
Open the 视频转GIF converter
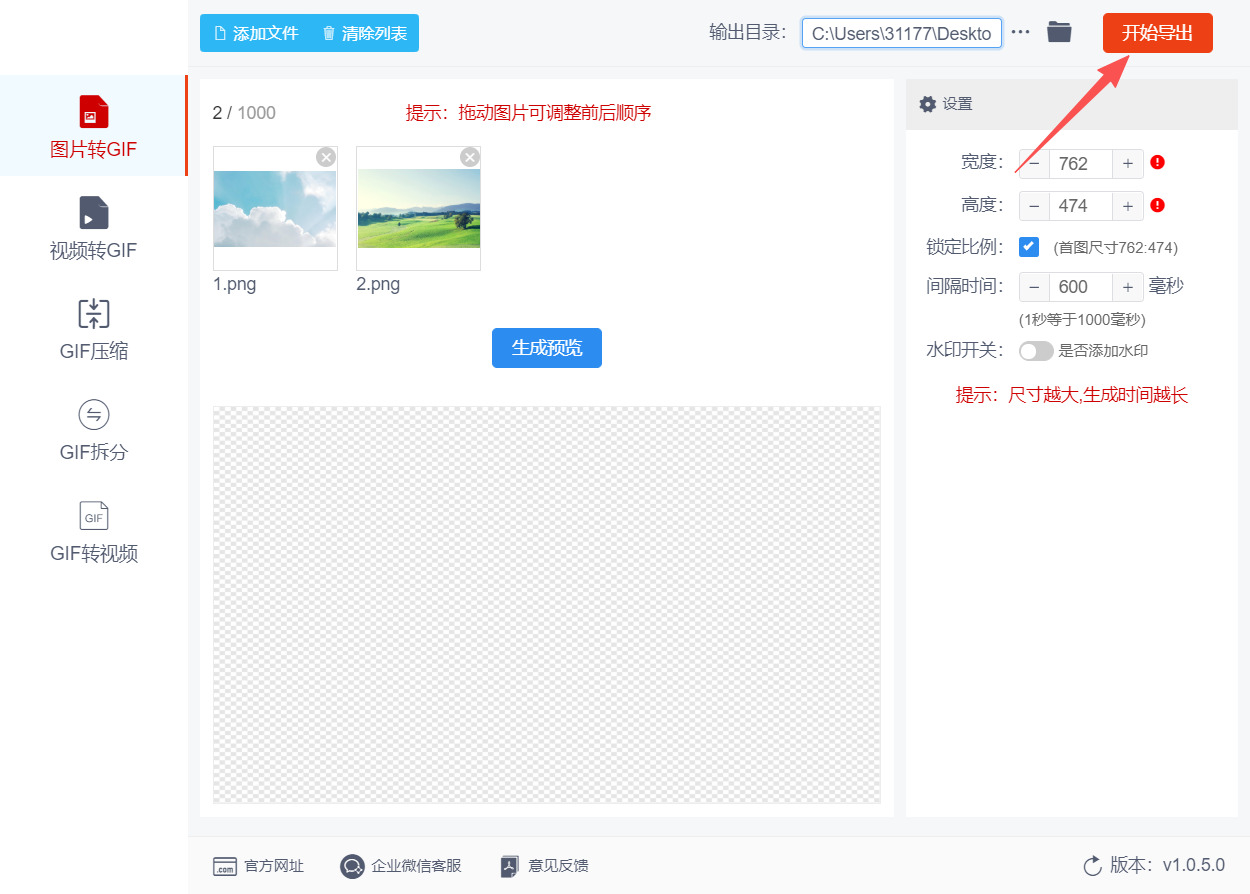coord(92,228)
